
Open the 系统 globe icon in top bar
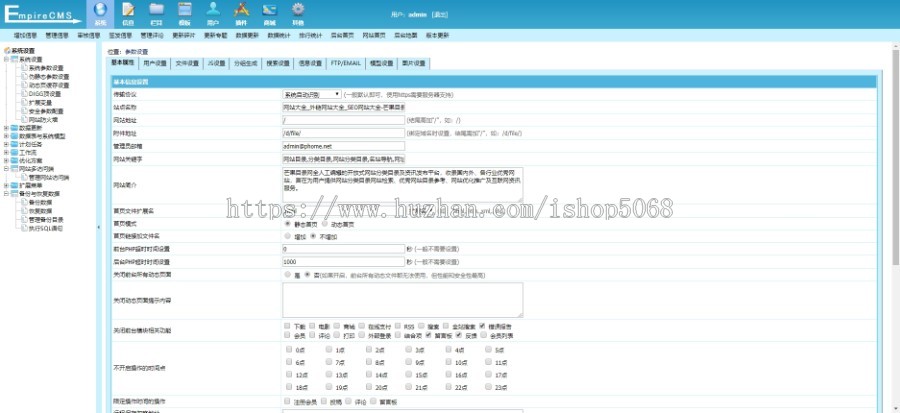[100, 10]
